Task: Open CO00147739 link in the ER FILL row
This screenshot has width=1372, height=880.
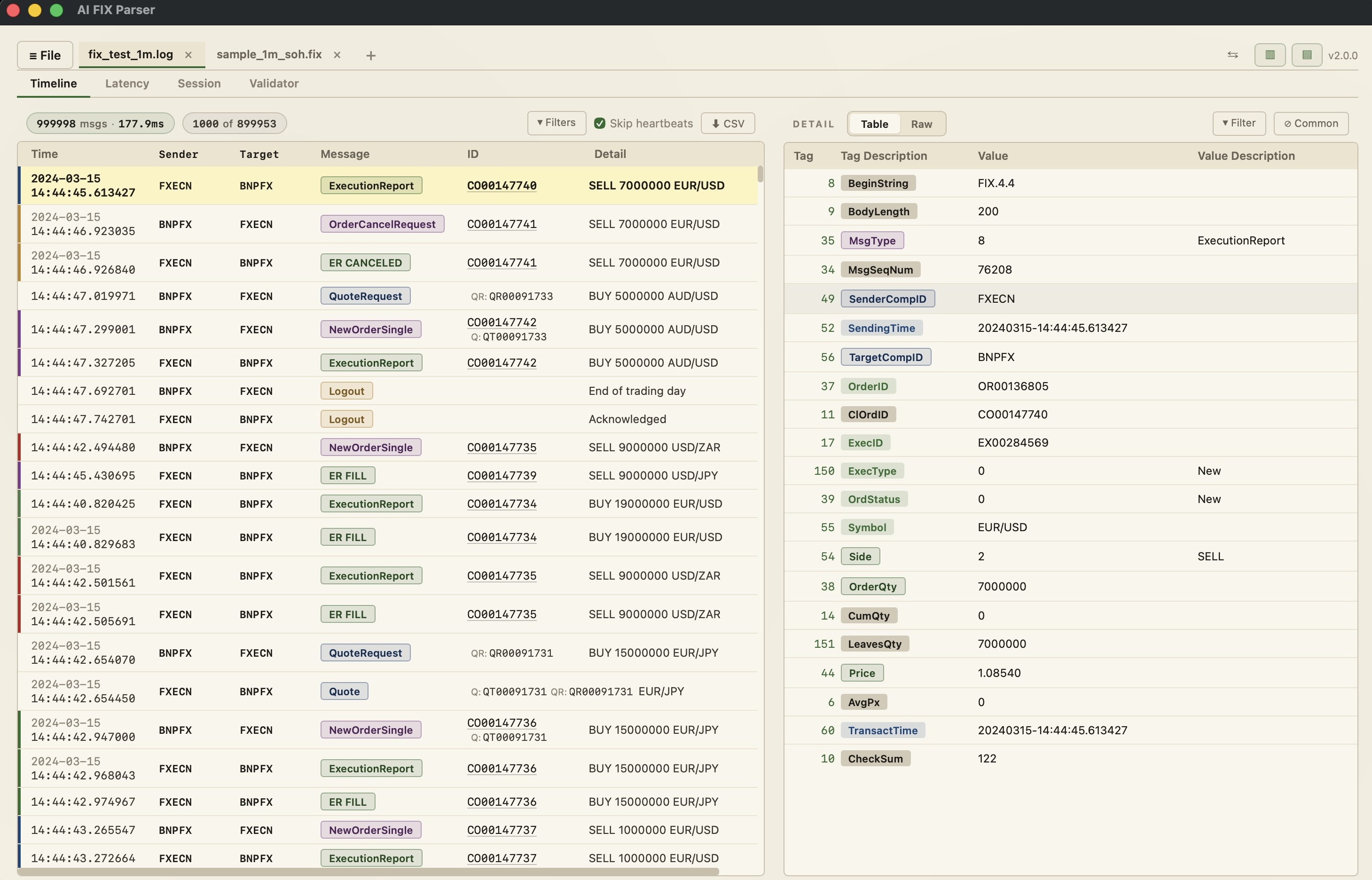Action: [x=502, y=475]
